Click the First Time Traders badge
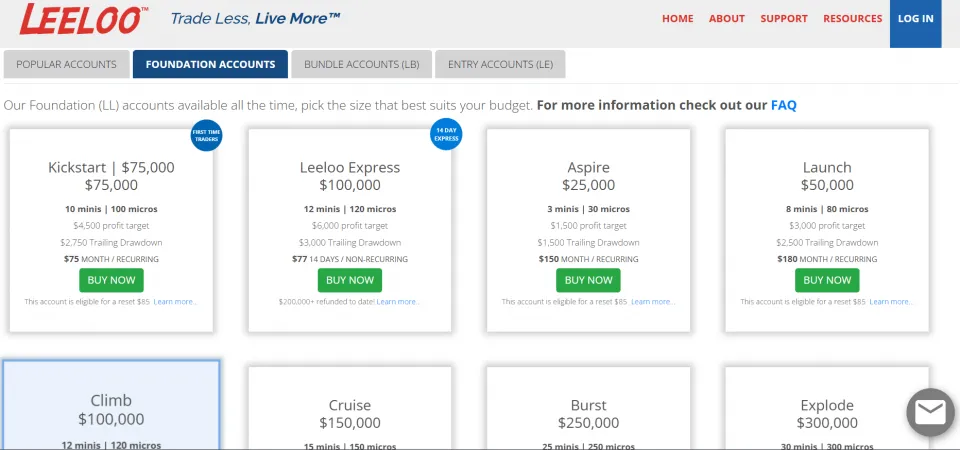The height and width of the screenshot is (450, 960). tap(205, 135)
